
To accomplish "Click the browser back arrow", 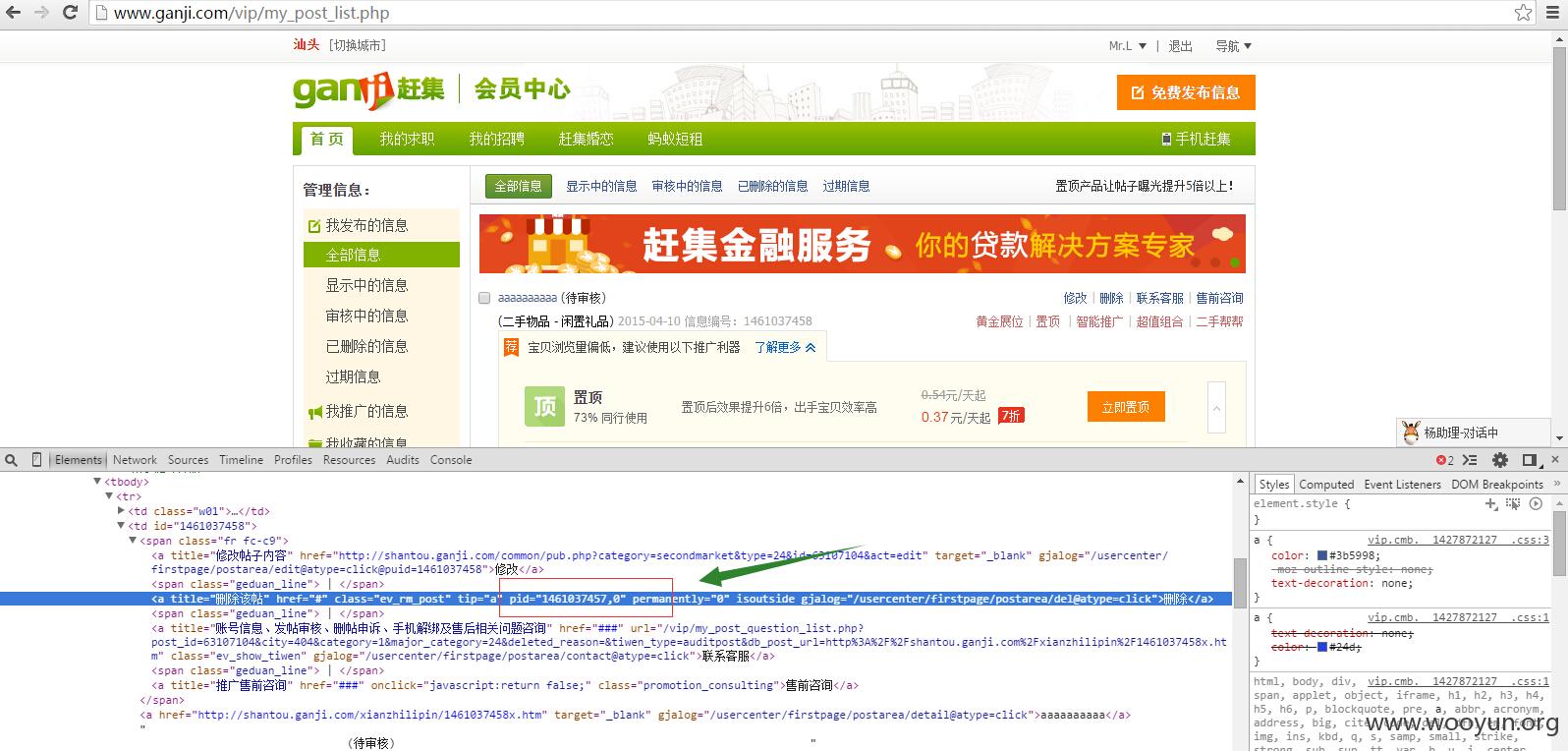I will (x=14, y=13).
